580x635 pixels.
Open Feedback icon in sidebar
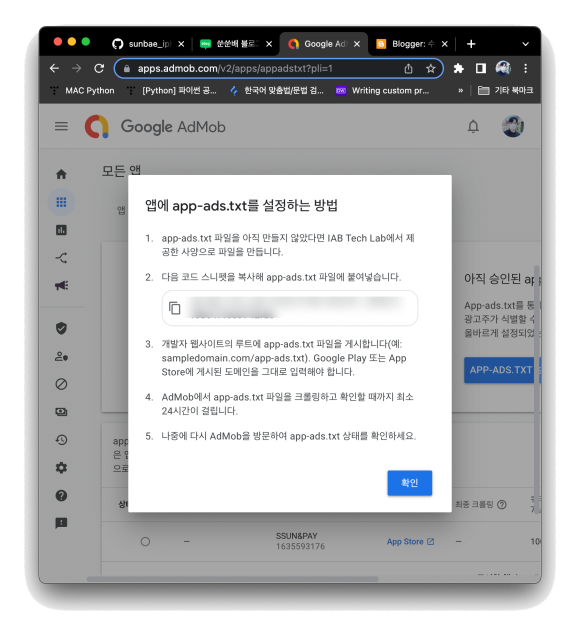(61, 523)
